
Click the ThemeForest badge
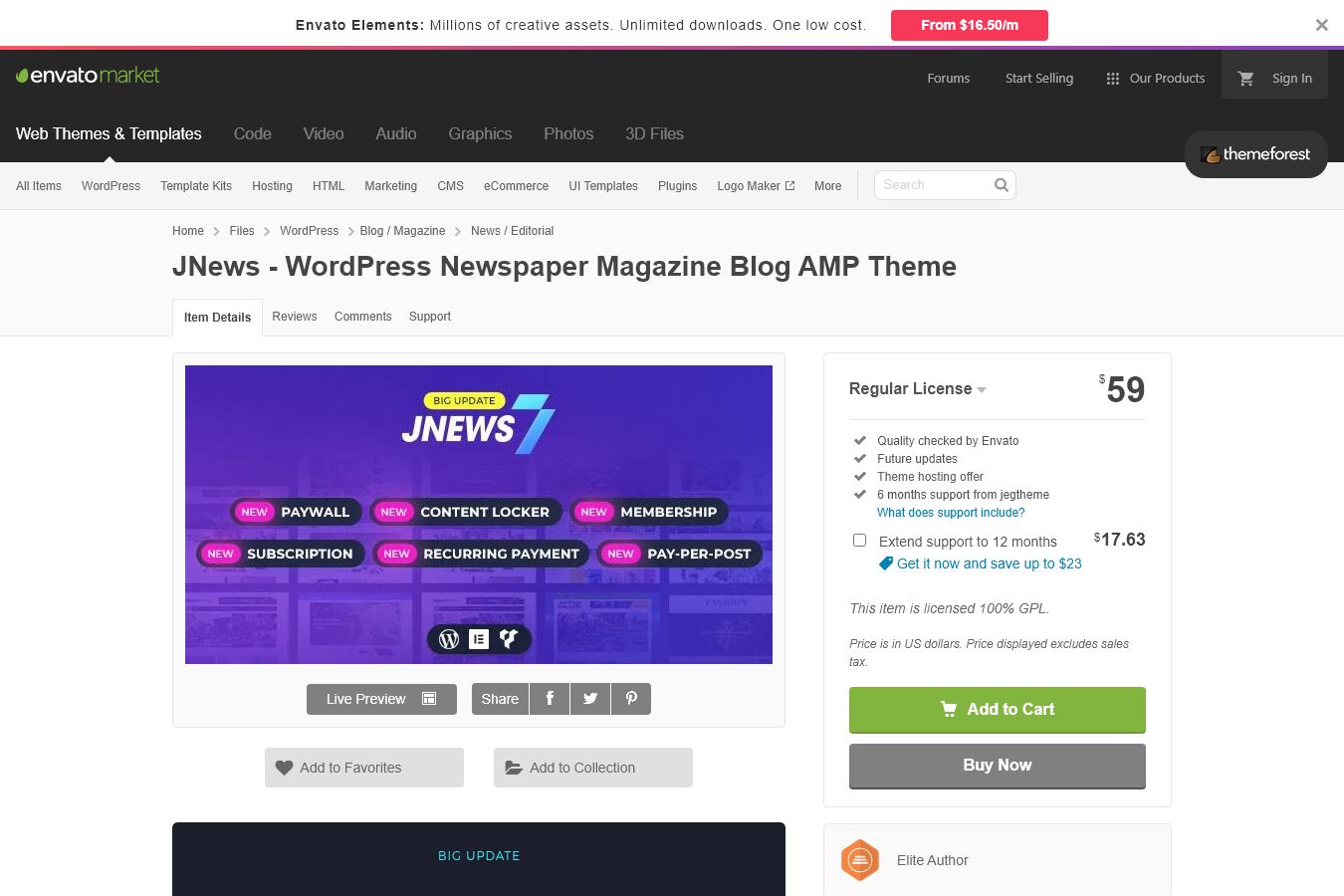(1255, 154)
